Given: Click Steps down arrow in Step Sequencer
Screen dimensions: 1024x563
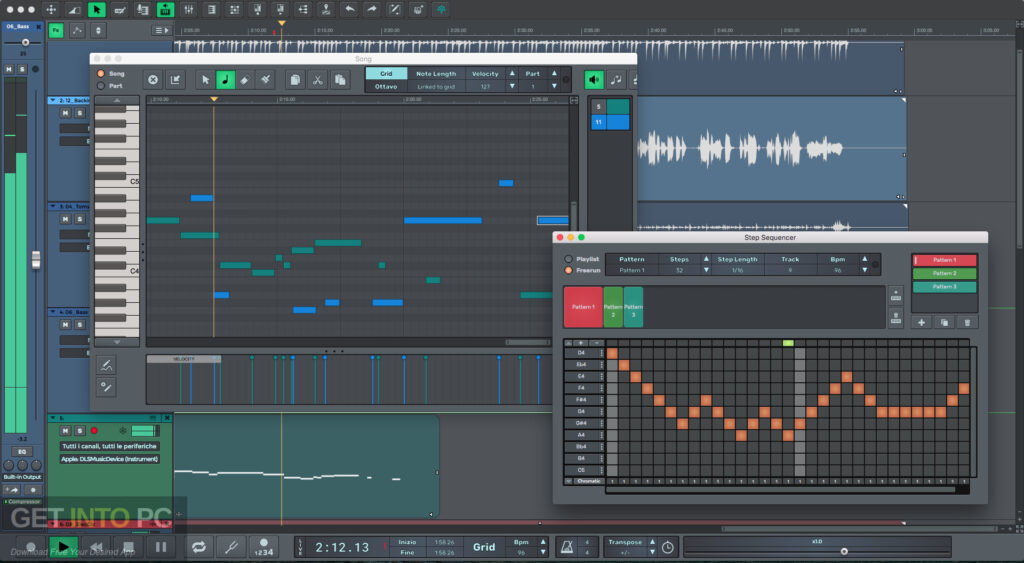Looking at the screenshot, I should (706, 270).
